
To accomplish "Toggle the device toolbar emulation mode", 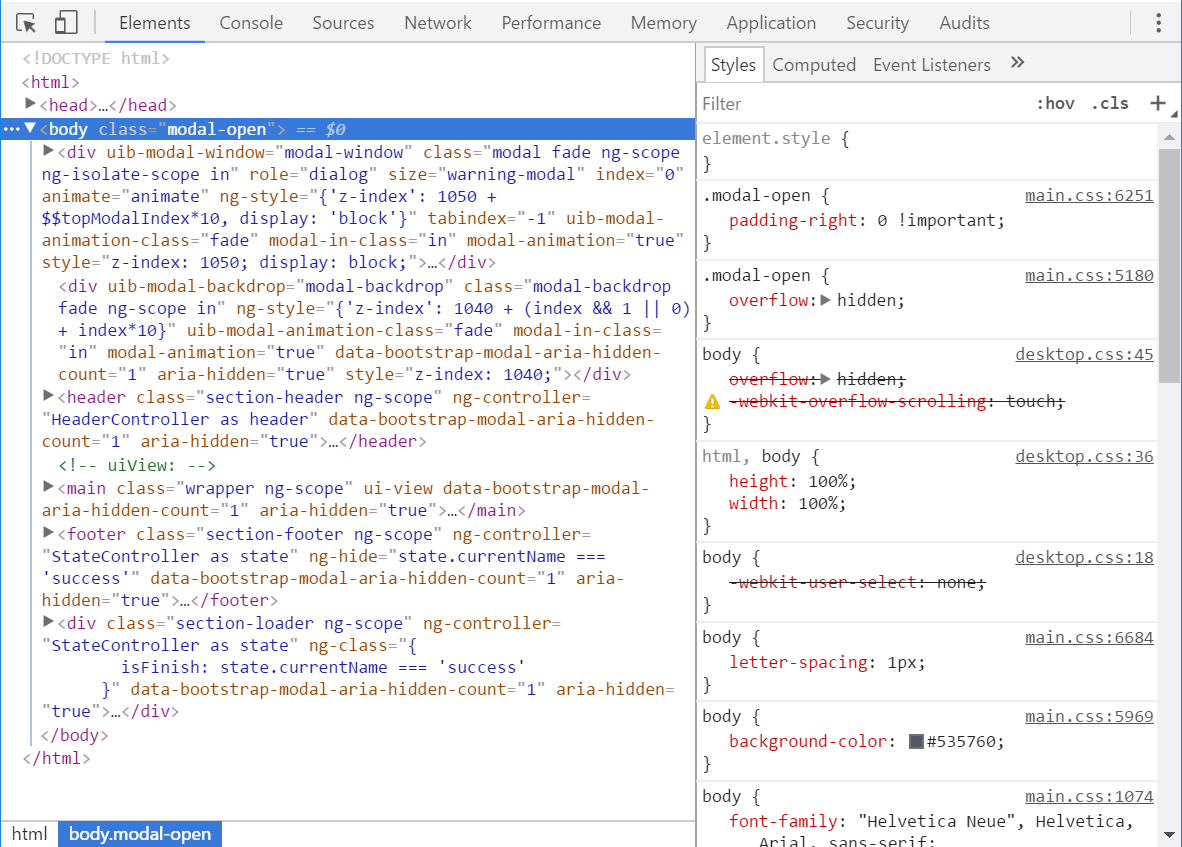I will point(67,22).
